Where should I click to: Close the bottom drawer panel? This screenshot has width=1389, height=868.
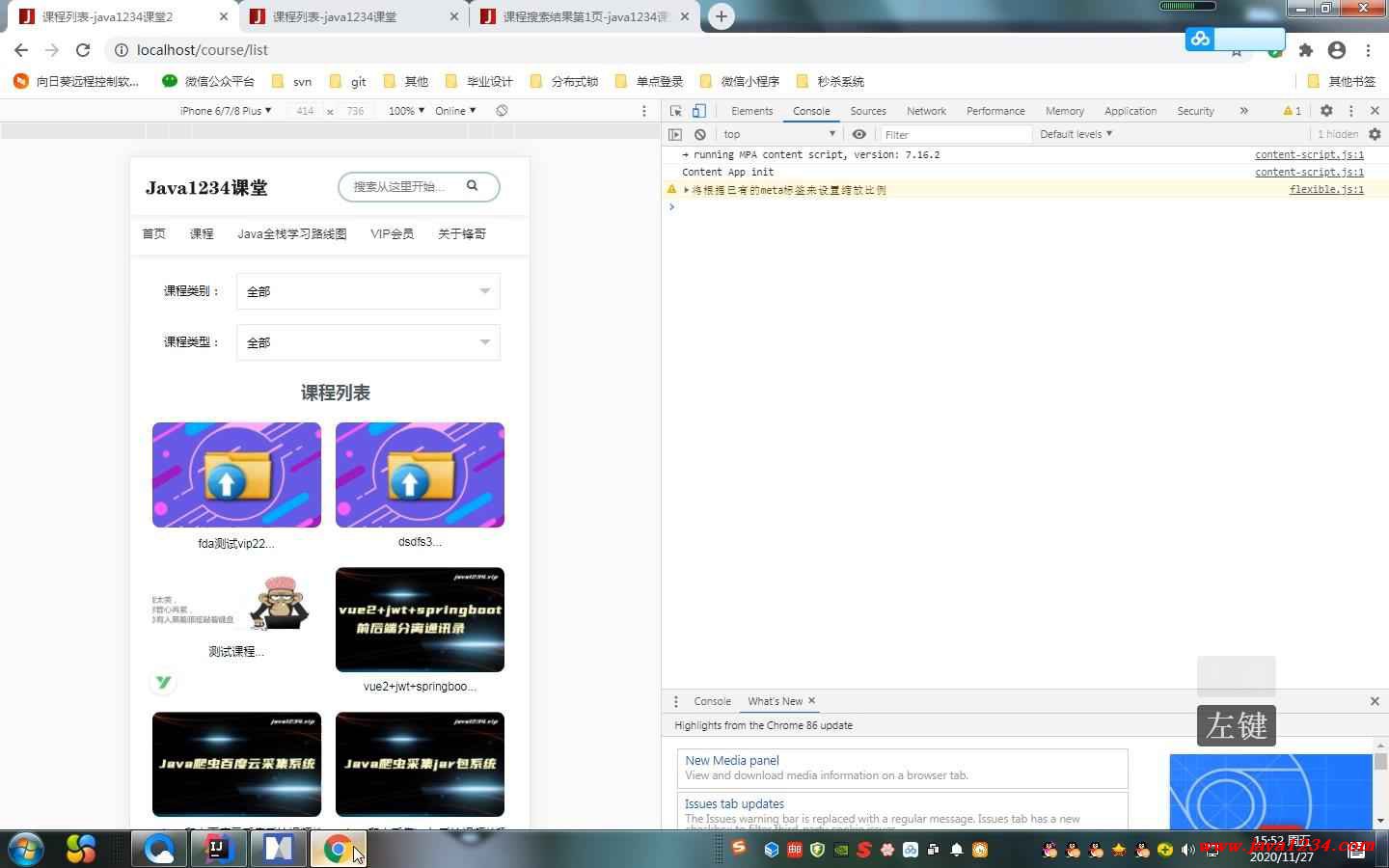(1375, 701)
